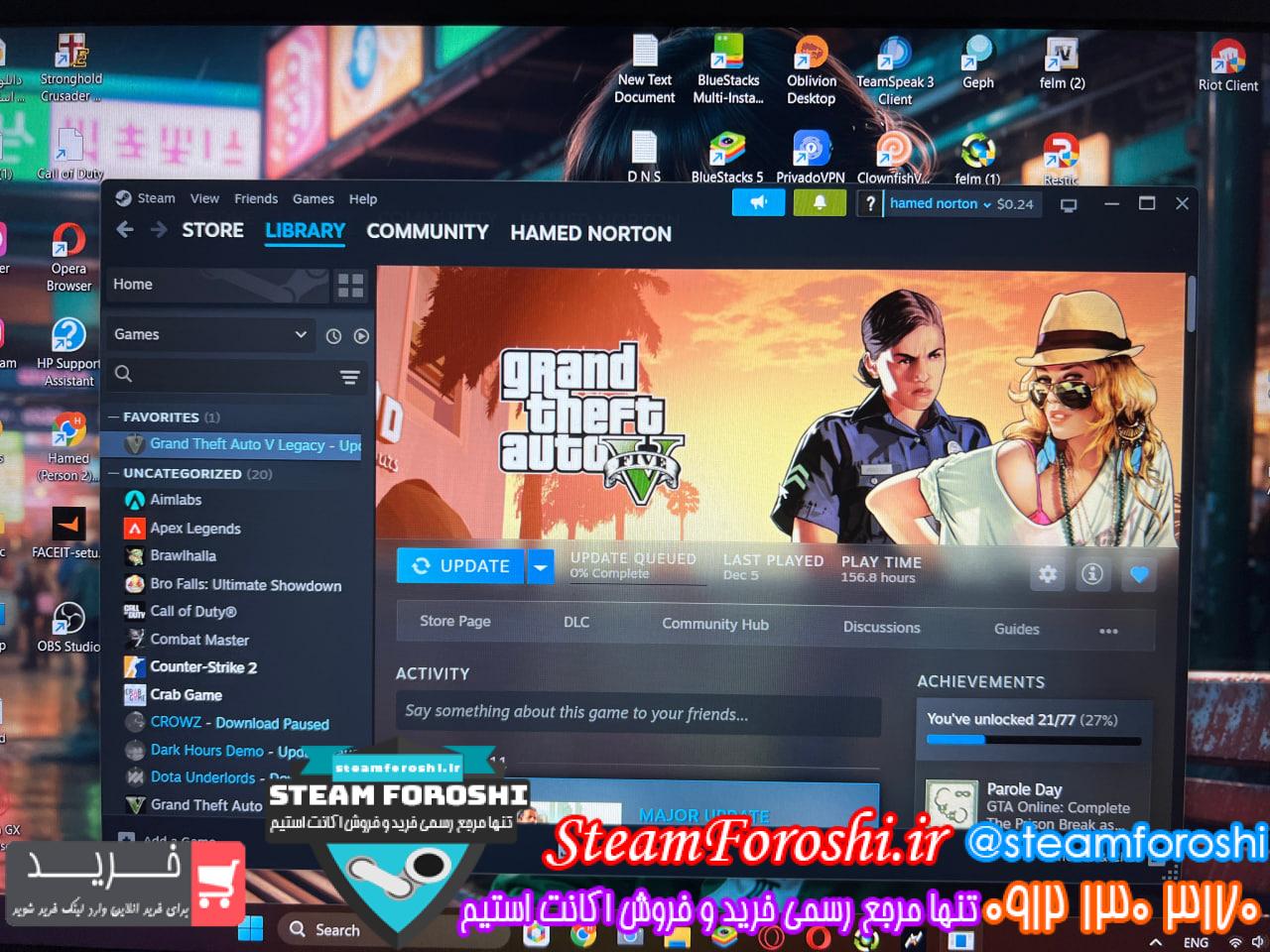
Task: Go to the Store tab
Action: point(212,230)
